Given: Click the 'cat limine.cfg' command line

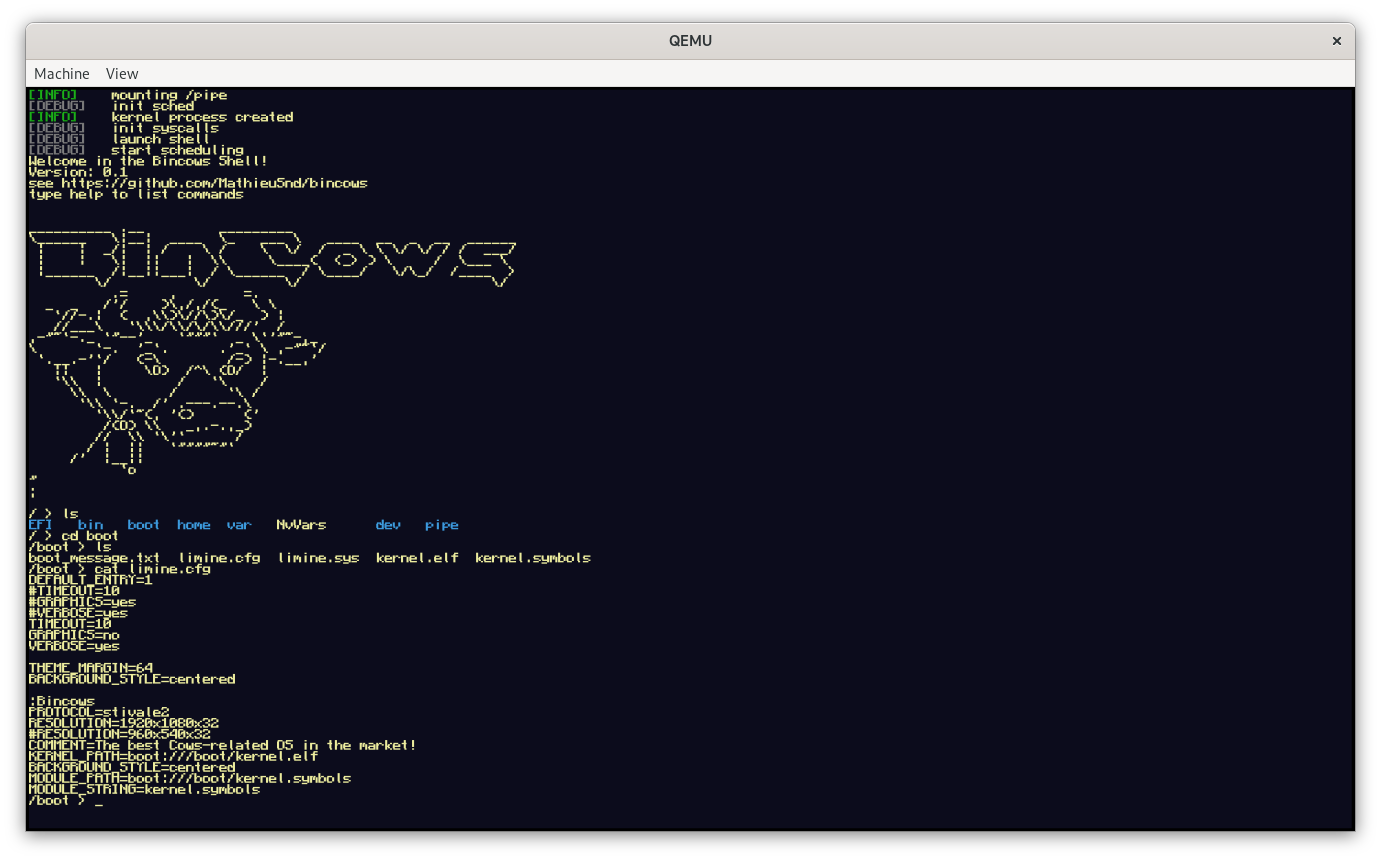Looking at the screenshot, I should tap(120, 569).
